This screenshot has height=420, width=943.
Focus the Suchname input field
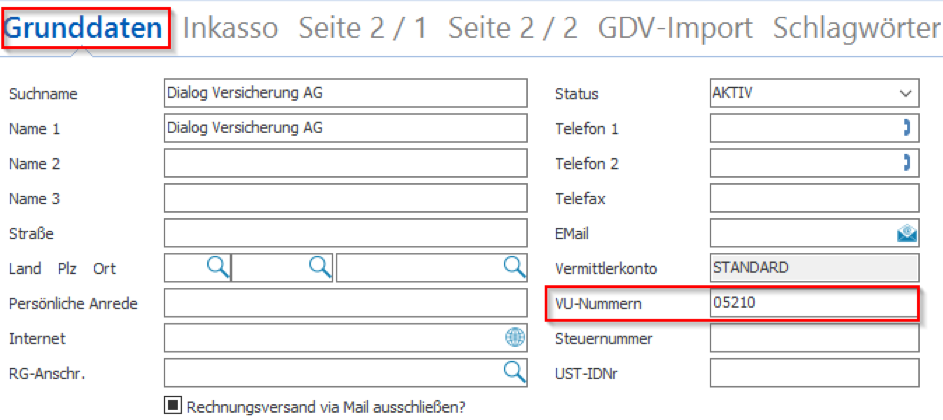point(345,93)
